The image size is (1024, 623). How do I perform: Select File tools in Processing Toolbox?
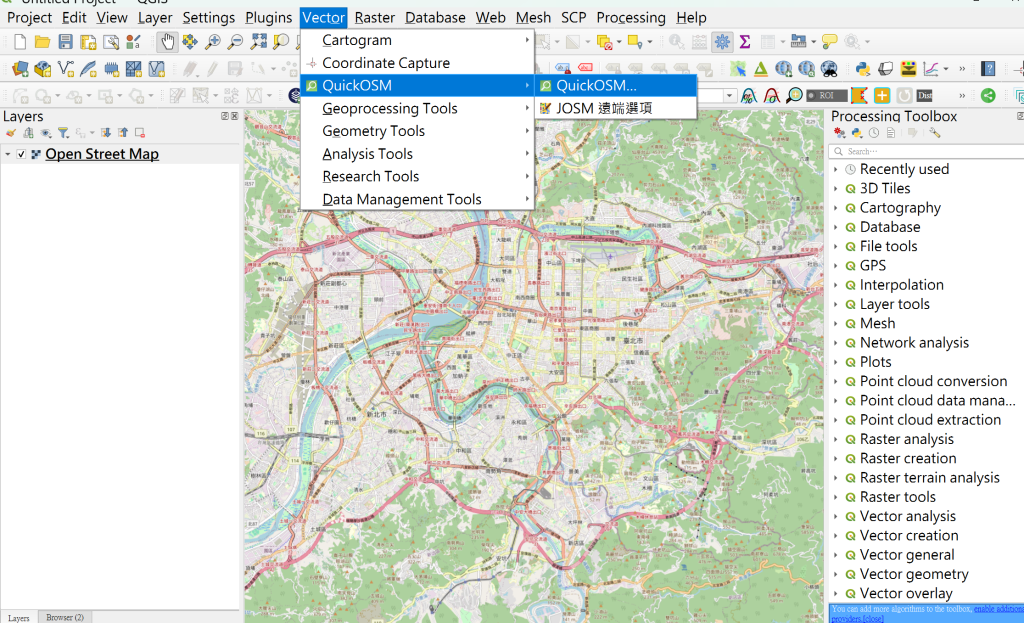tap(888, 247)
